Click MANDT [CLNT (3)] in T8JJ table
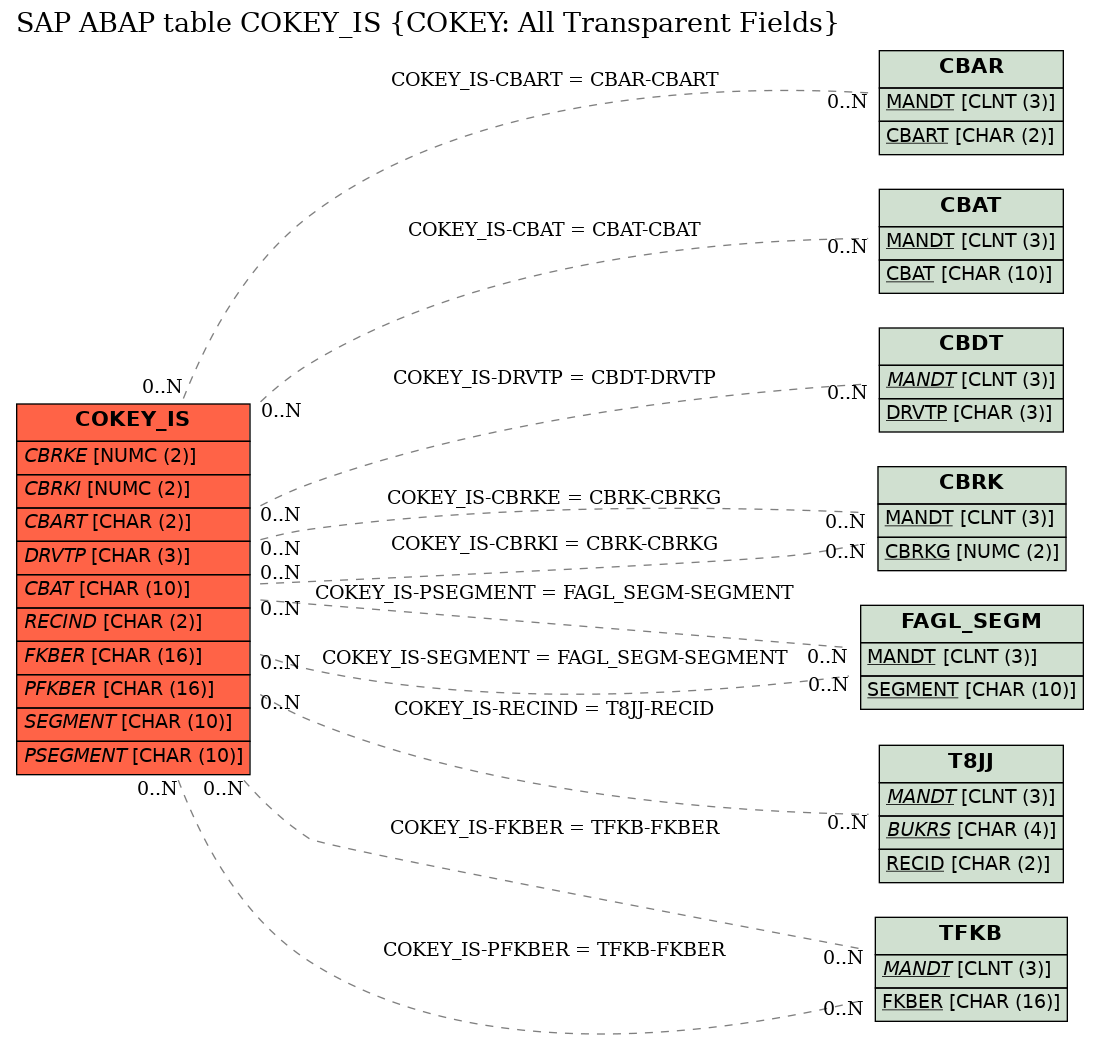 coord(971,799)
